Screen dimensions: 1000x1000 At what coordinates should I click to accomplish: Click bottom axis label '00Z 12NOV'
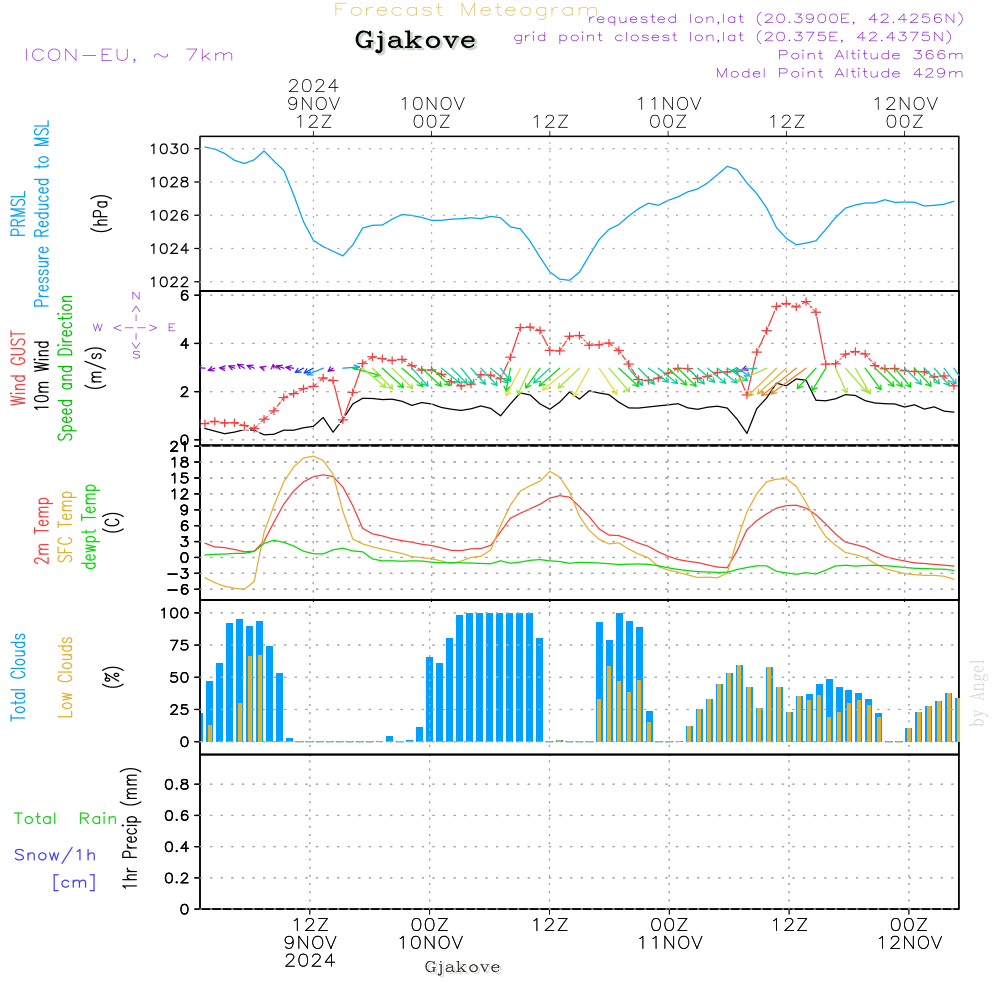[x=909, y=934]
